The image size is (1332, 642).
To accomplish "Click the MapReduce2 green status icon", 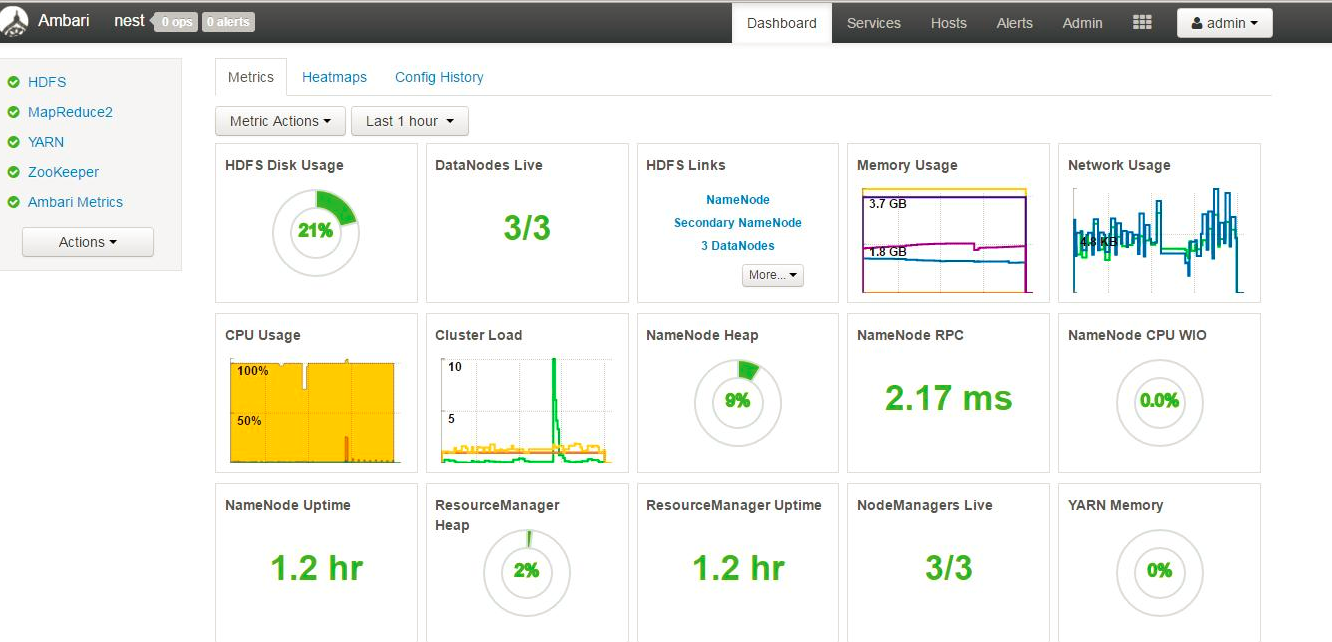I will (14, 112).
